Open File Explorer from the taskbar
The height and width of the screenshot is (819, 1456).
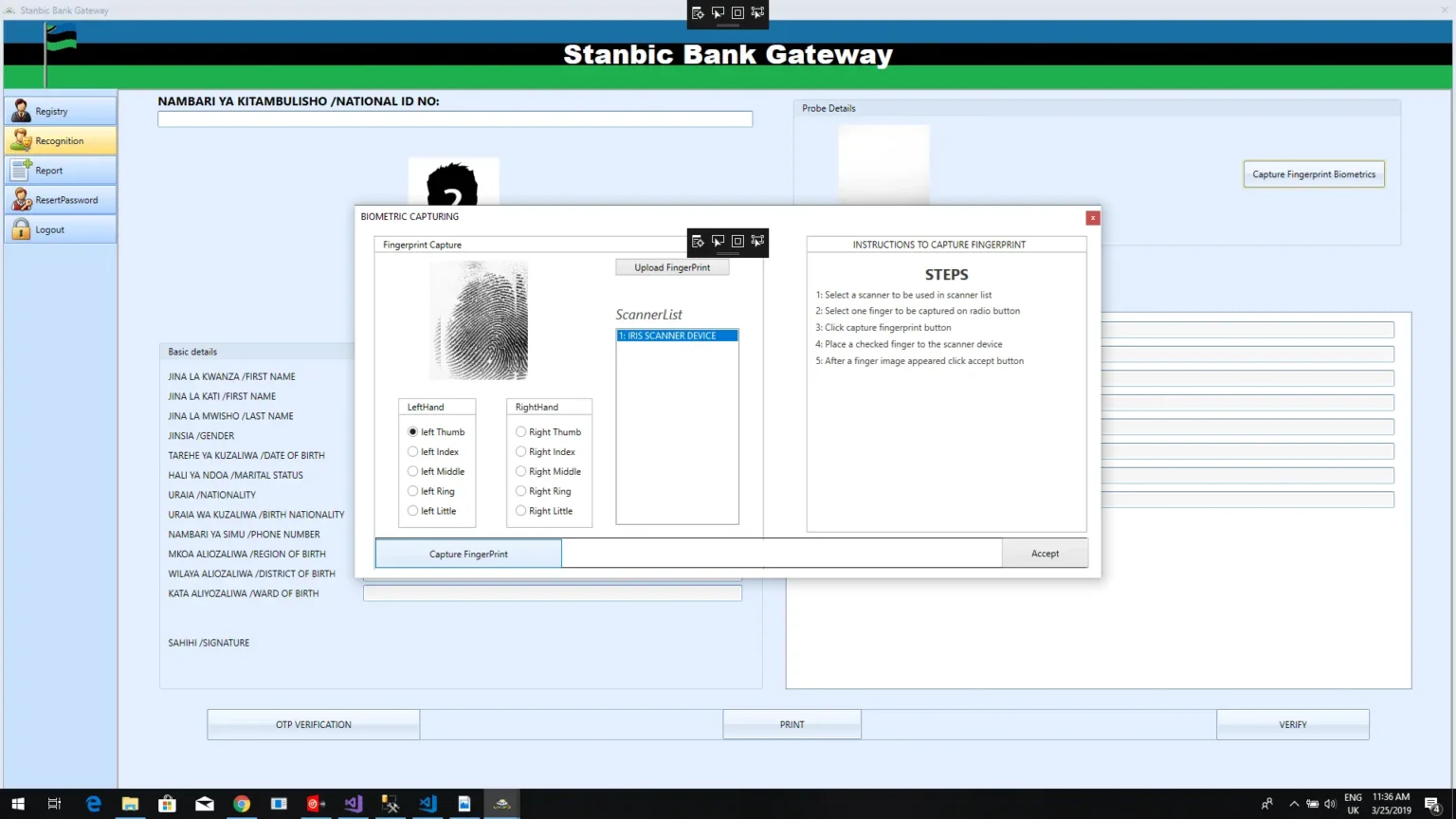130,804
